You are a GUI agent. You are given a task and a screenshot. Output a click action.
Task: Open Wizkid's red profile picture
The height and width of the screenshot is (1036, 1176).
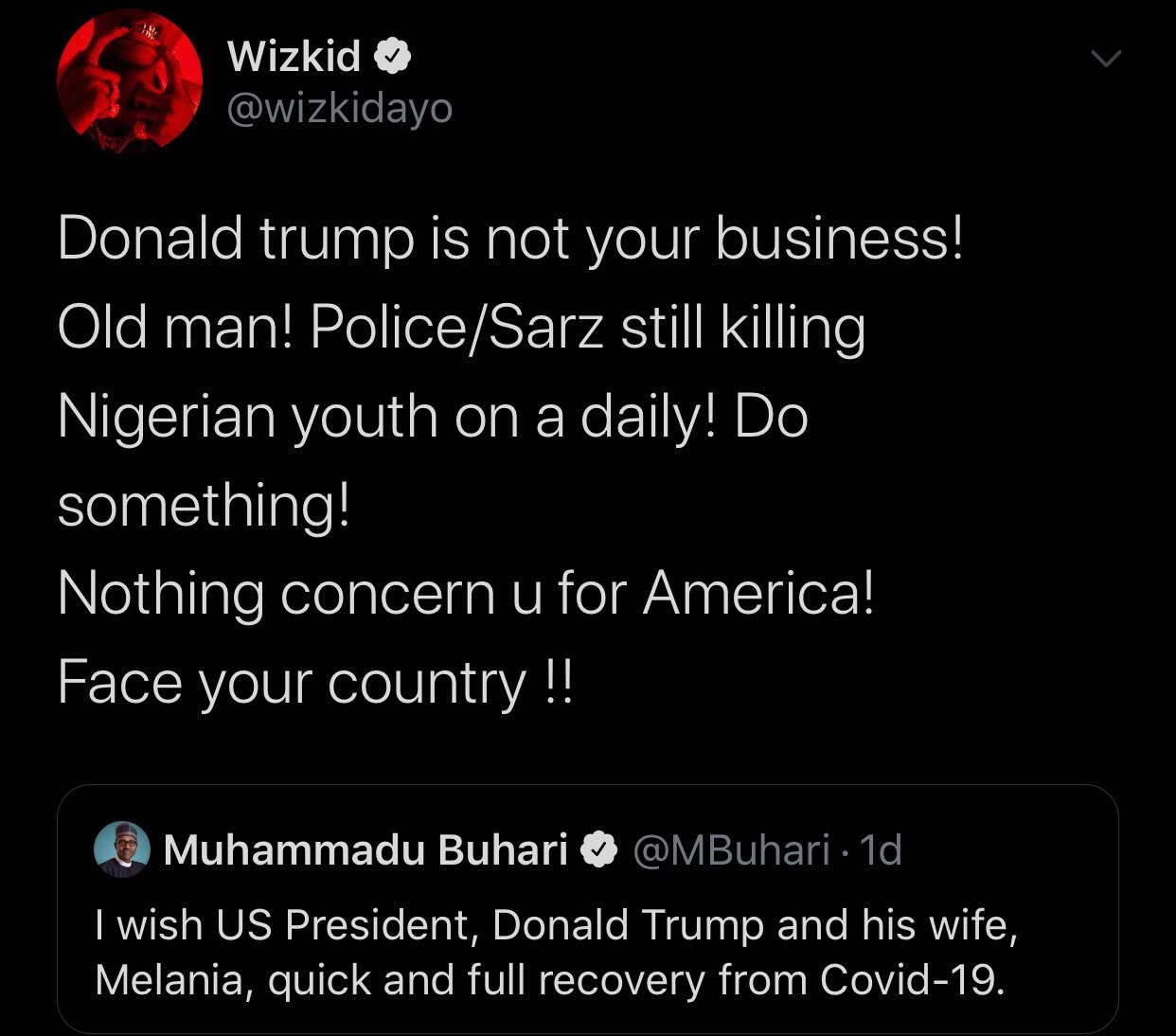(x=130, y=82)
